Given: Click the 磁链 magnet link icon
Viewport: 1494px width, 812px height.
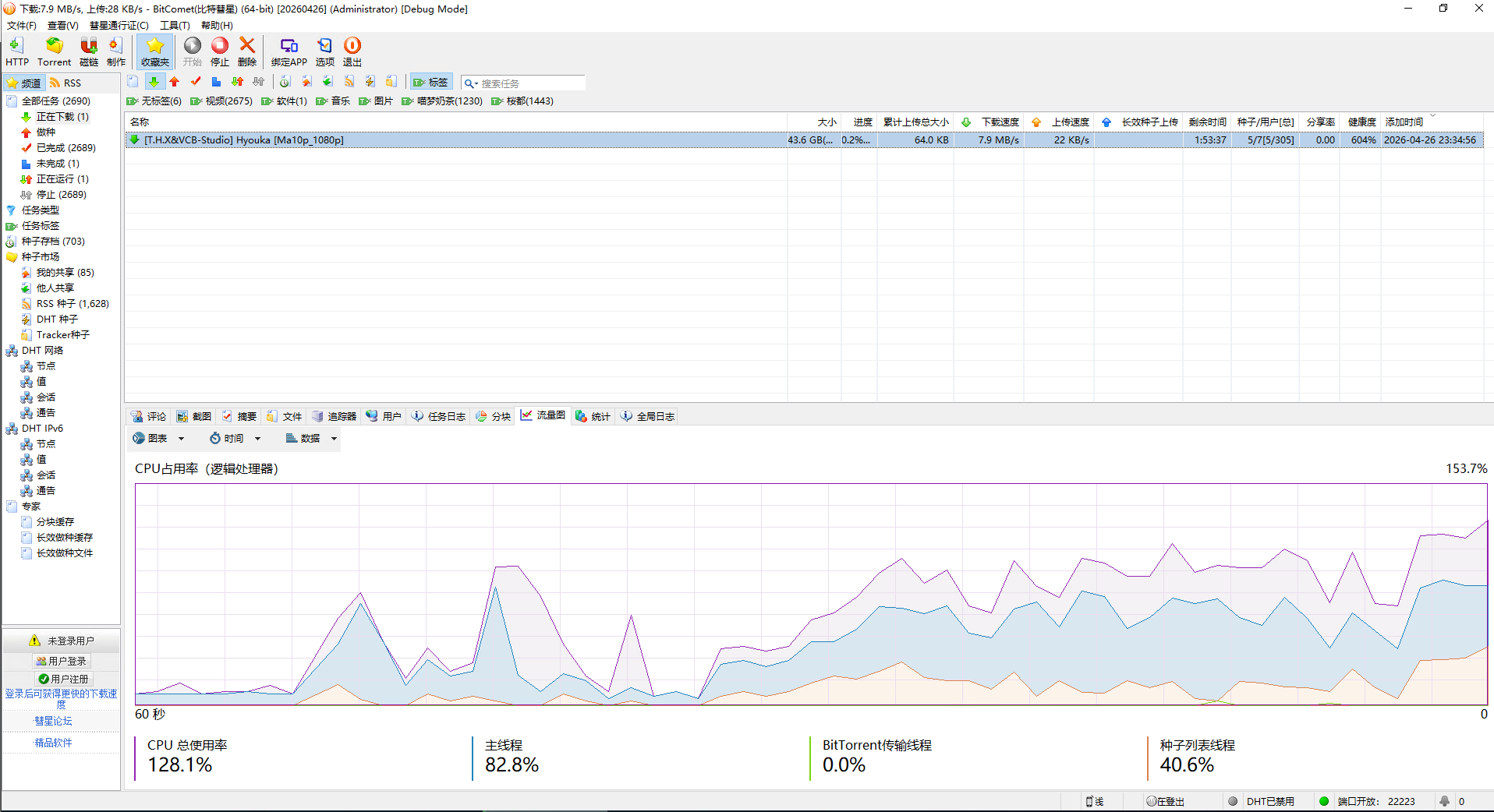Looking at the screenshot, I should pyautogui.click(x=89, y=51).
